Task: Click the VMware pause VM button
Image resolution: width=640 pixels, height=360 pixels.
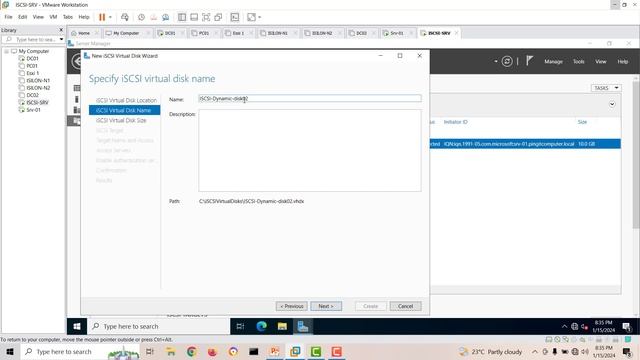Action: pos(102,17)
